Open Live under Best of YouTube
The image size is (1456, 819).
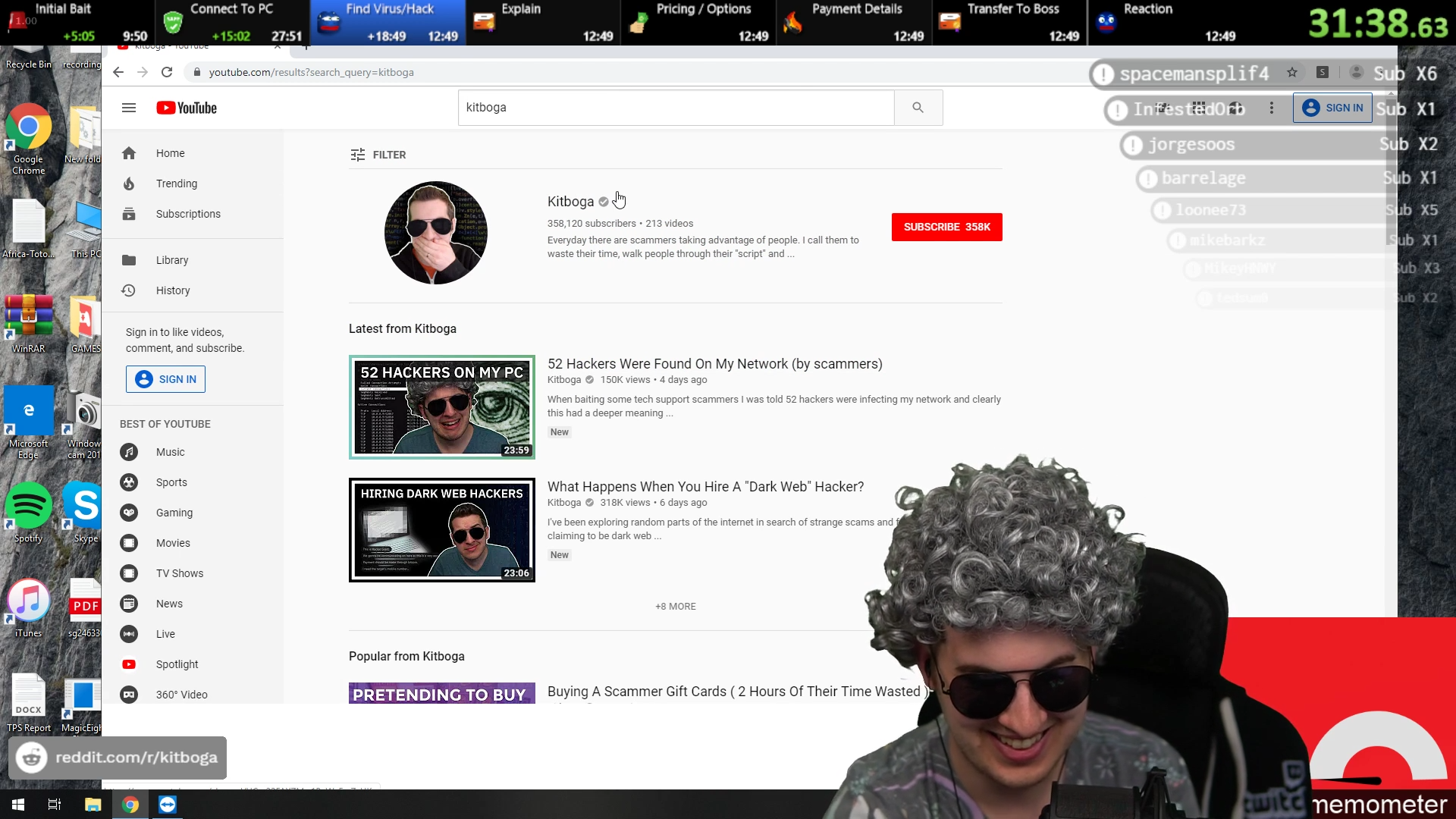193,634
